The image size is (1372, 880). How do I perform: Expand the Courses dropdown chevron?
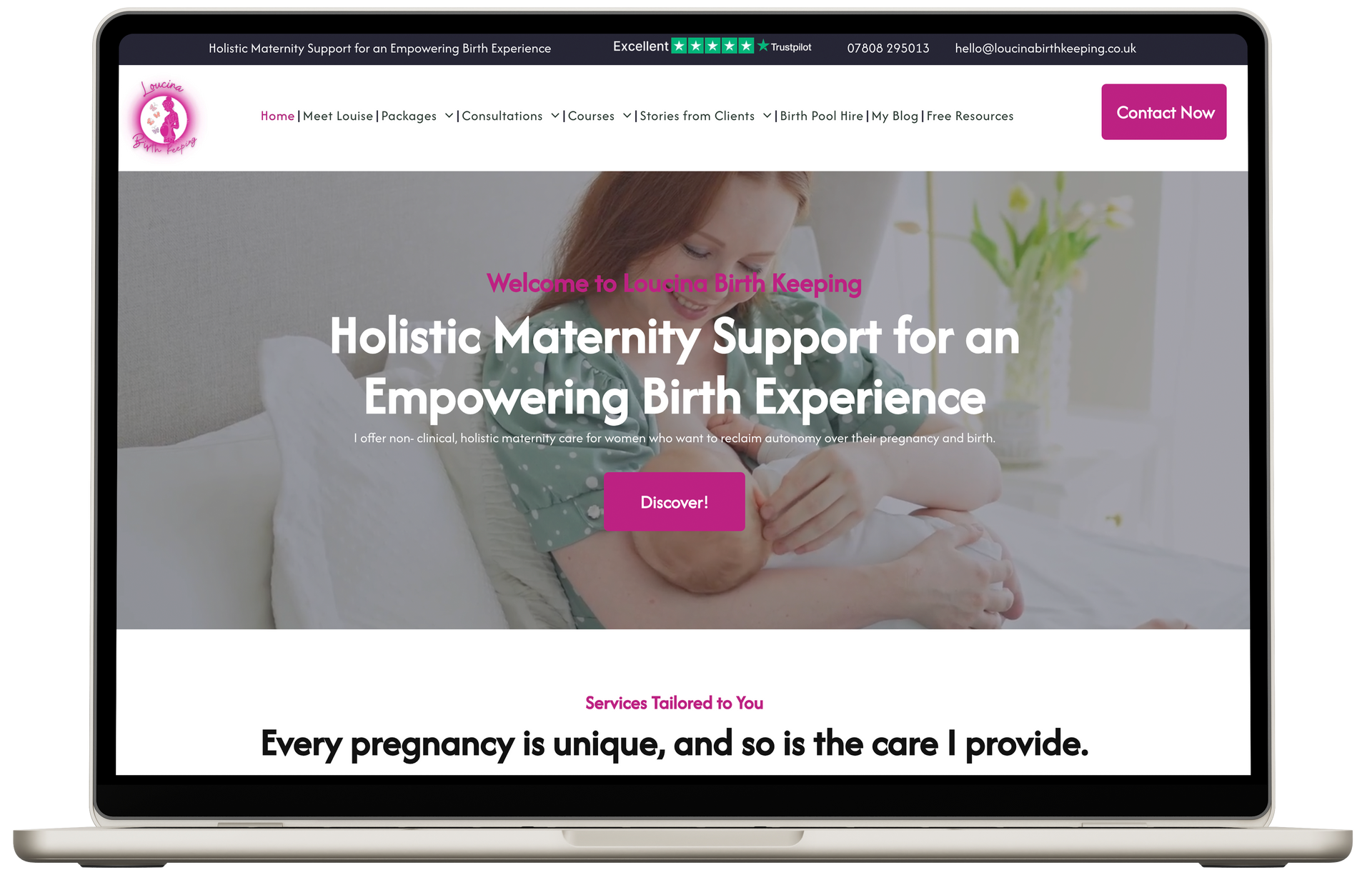(x=627, y=116)
